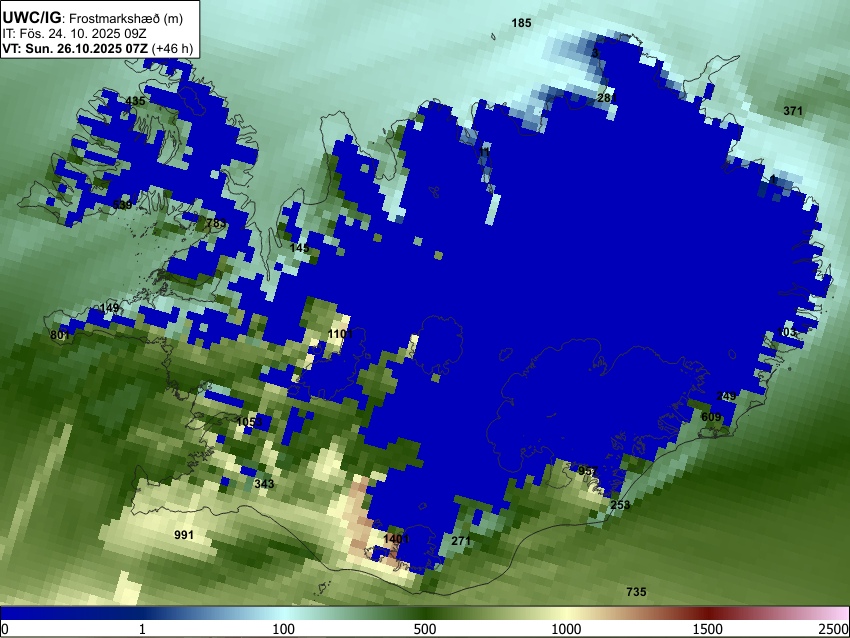850x638 pixels.
Task: Click the 145 value on the map
Action: pos(299,248)
